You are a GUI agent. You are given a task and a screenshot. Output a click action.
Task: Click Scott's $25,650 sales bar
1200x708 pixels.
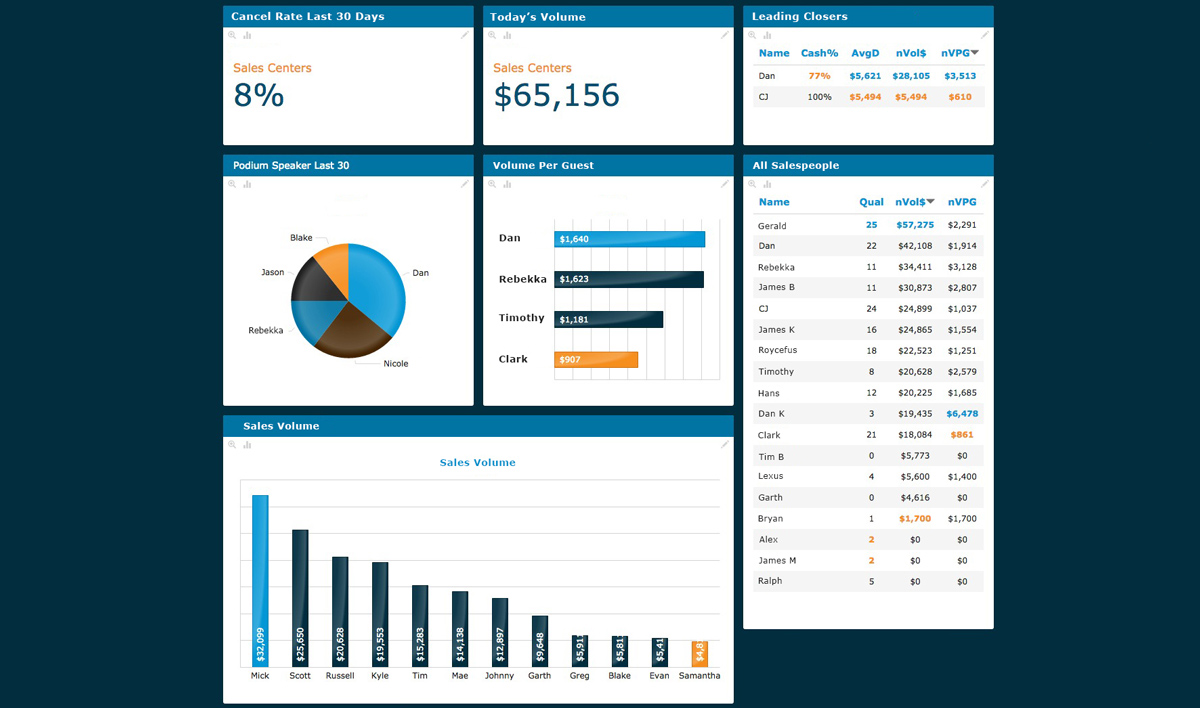[300, 598]
